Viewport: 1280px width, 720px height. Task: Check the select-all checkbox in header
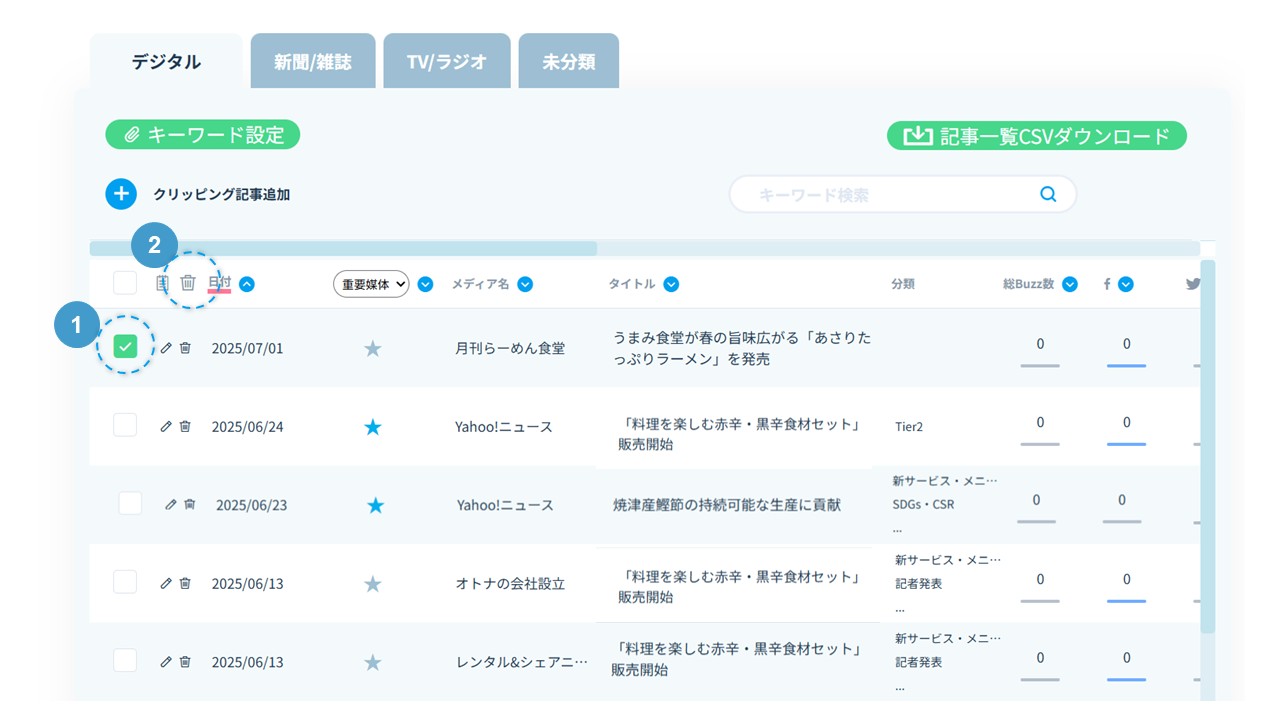[125, 283]
